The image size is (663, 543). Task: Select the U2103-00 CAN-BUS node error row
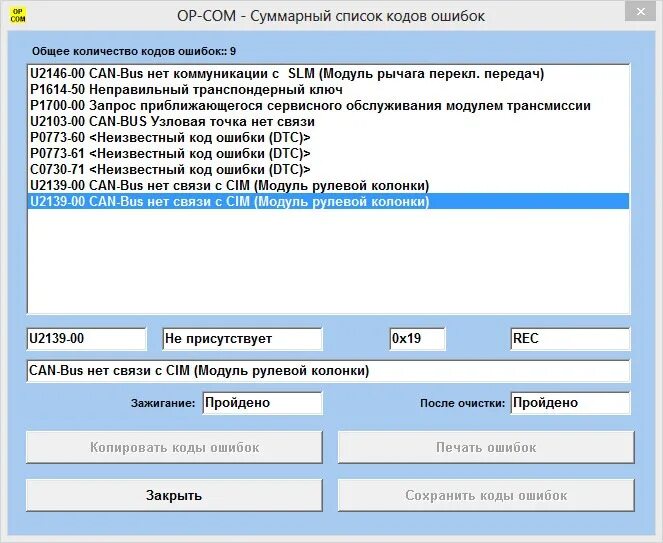pos(329,122)
